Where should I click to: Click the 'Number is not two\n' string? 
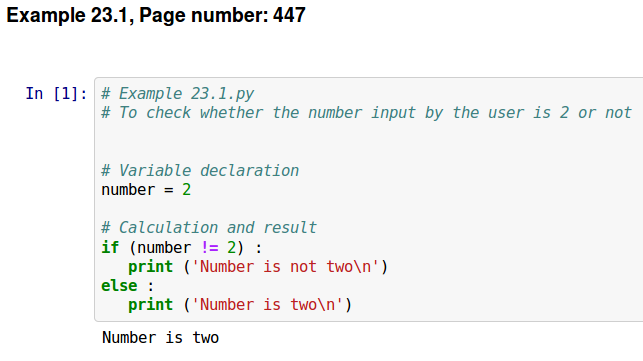(285, 267)
